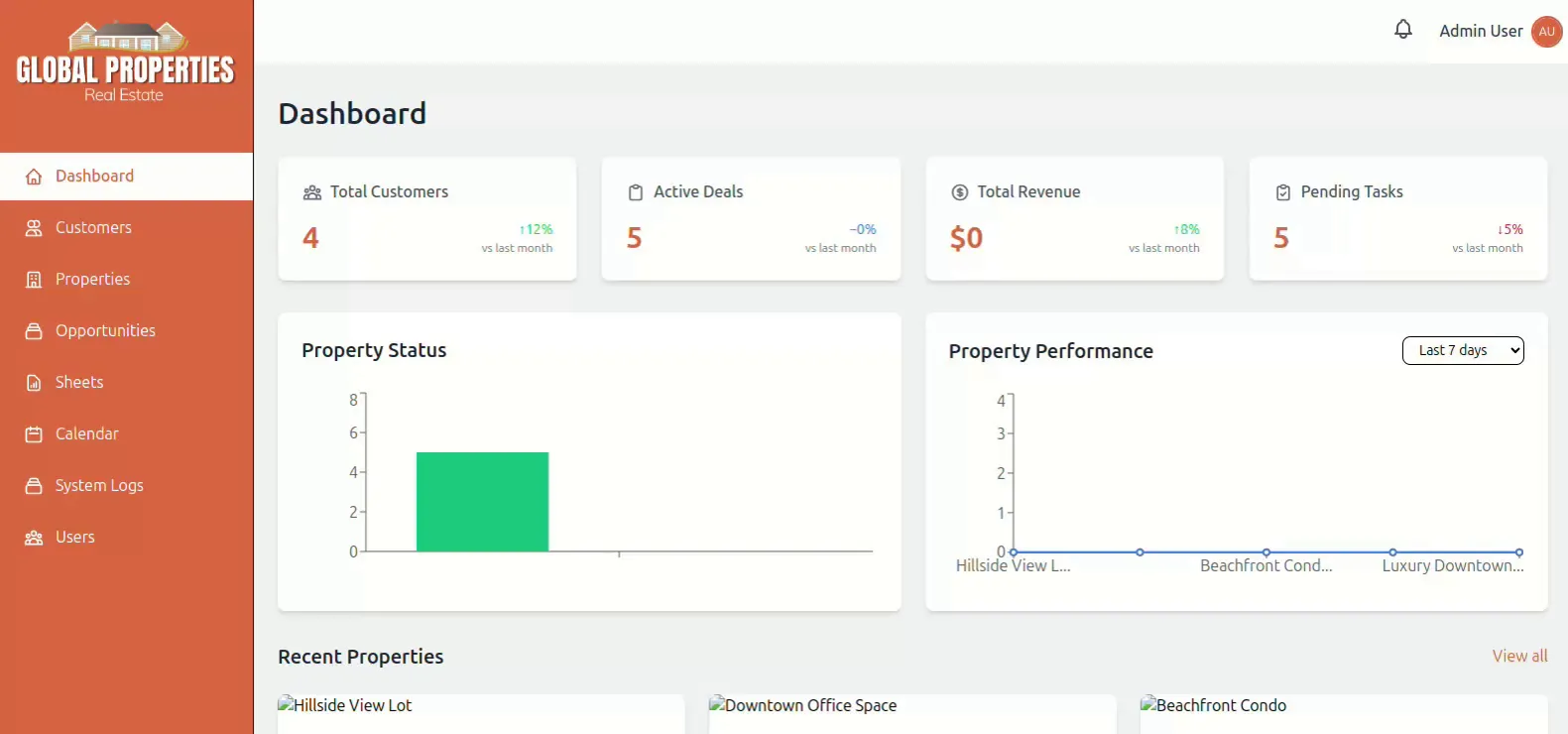Click the Customers sidebar icon
The image size is (1568, 734).
(34, 228)
